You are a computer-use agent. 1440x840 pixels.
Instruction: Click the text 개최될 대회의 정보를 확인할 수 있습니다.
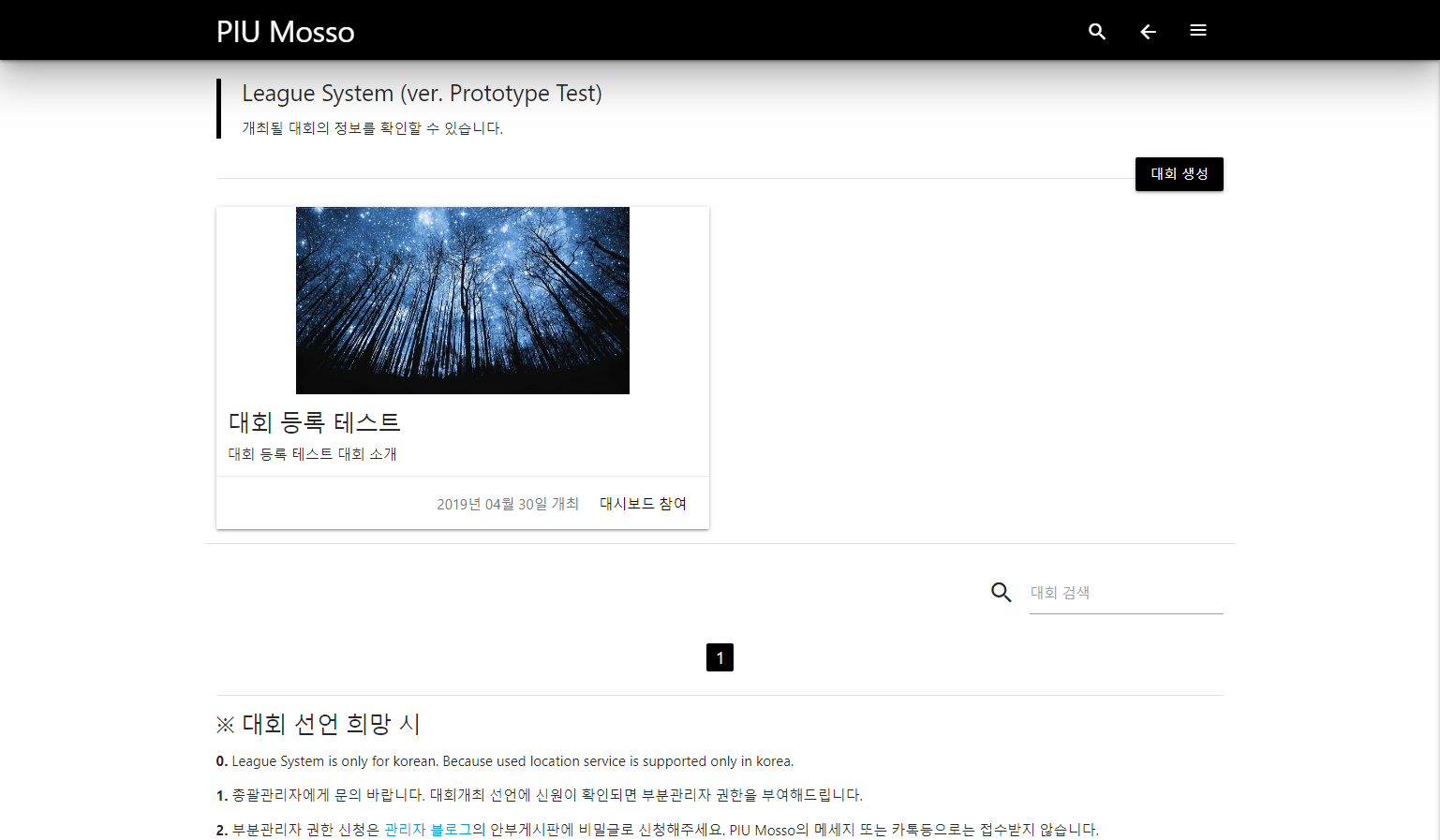click(x=372, y=128)
